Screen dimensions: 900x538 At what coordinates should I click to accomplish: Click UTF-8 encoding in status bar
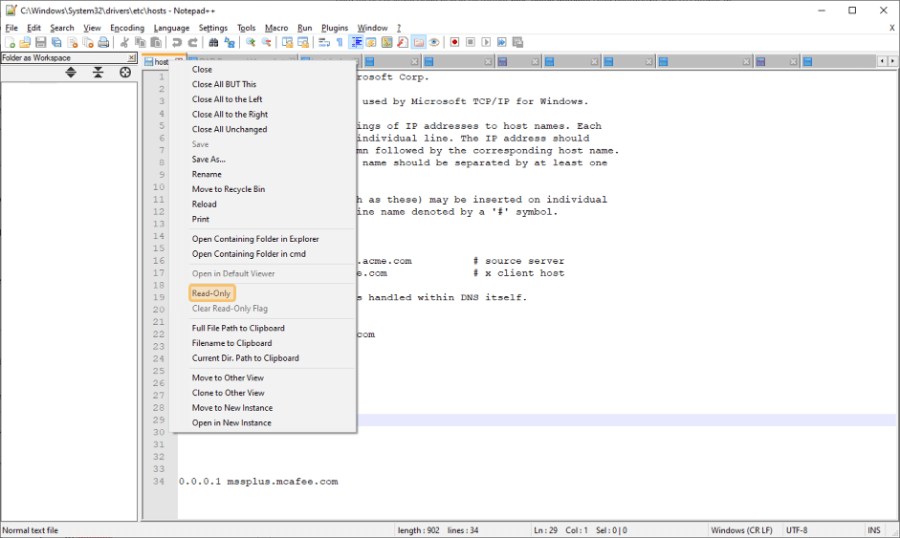click(797, 530)
